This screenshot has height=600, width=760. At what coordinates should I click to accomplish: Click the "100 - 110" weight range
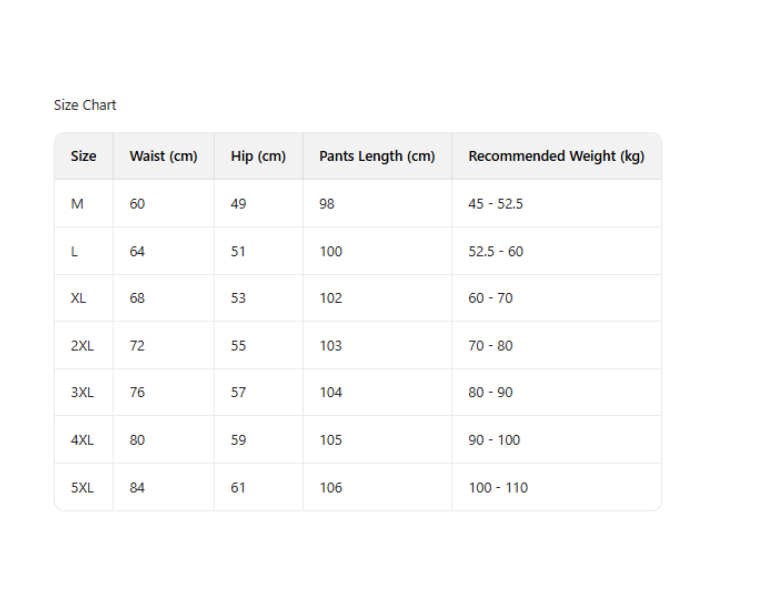(498, 488)
